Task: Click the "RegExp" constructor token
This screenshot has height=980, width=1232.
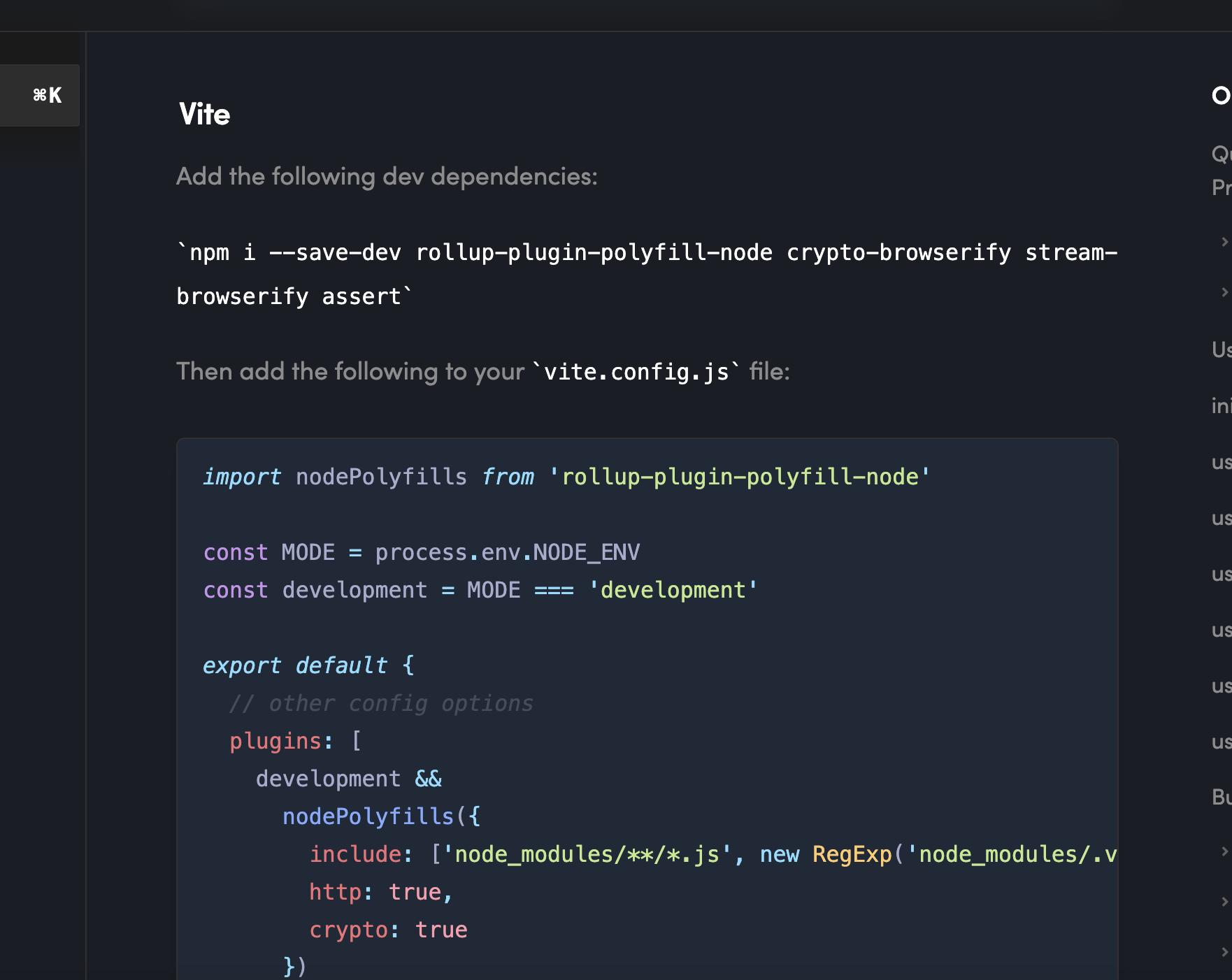Action: (852, 854)
